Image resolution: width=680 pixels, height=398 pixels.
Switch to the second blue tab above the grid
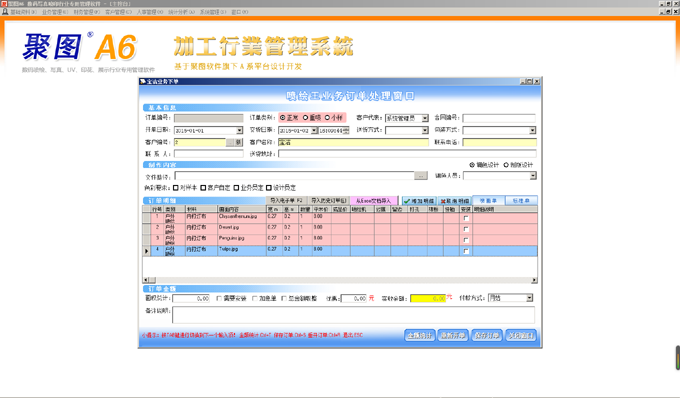[x=521, y=200]
